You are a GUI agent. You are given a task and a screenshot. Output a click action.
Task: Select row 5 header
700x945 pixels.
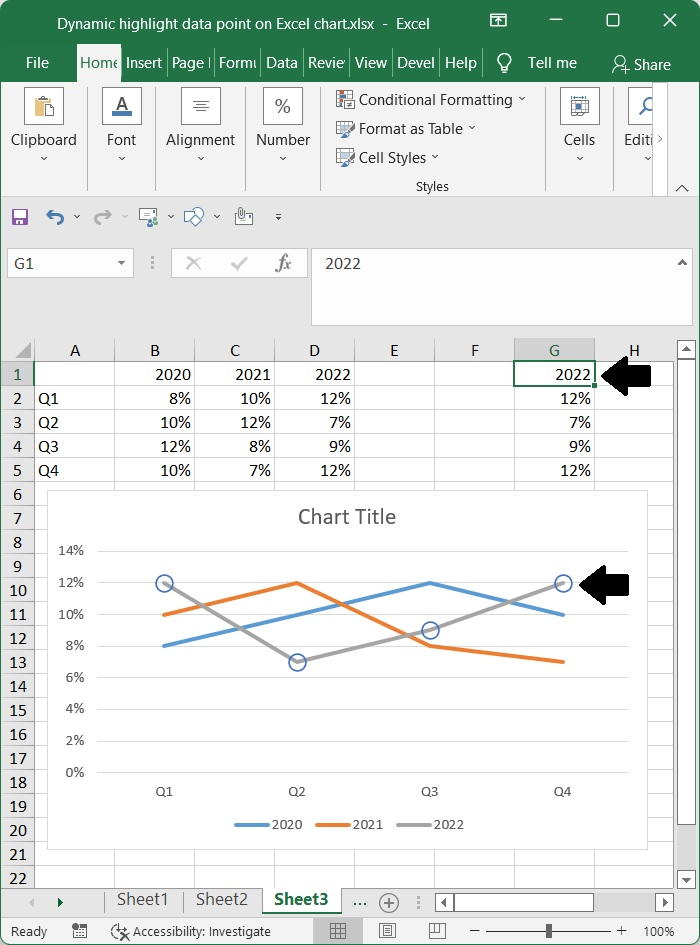[x=17, y=470]
